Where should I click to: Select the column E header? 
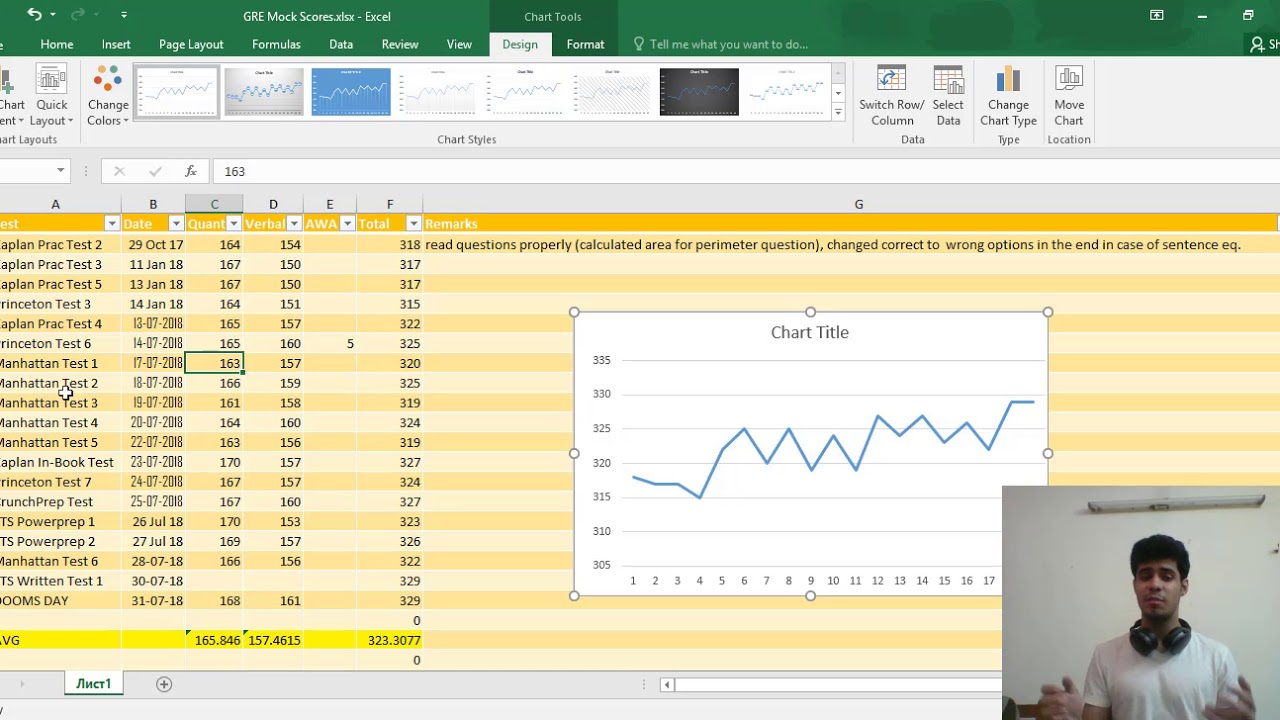[329, 204]
